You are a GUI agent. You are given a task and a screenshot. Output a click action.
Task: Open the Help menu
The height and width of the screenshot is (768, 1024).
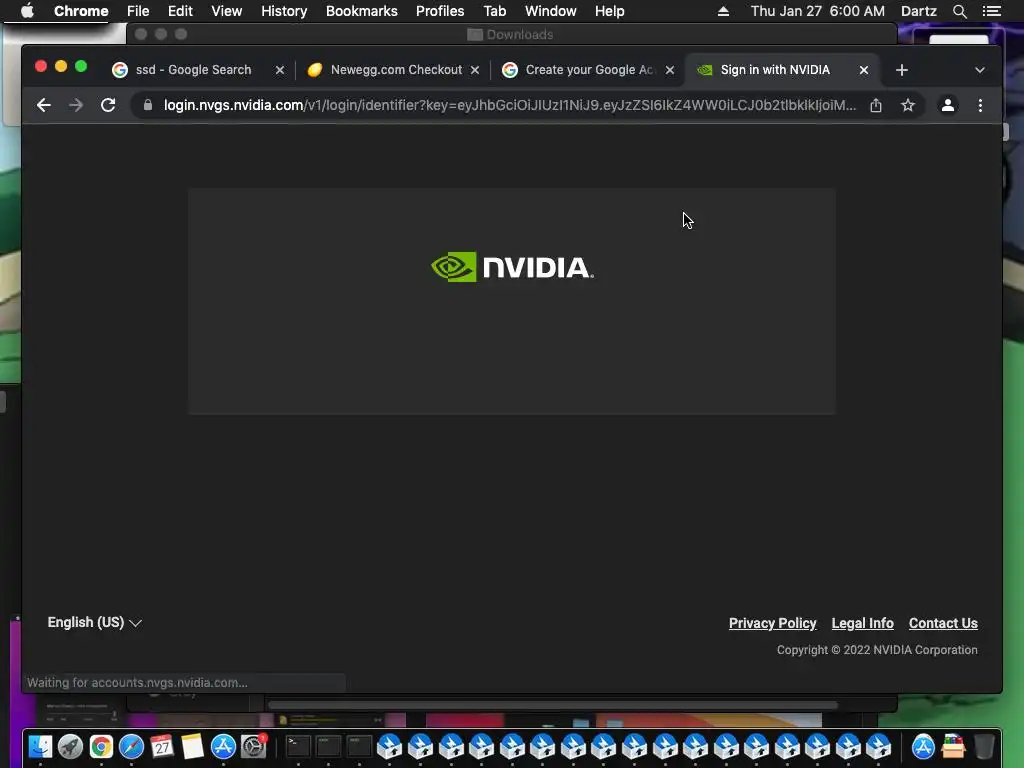tap(609, 11)
